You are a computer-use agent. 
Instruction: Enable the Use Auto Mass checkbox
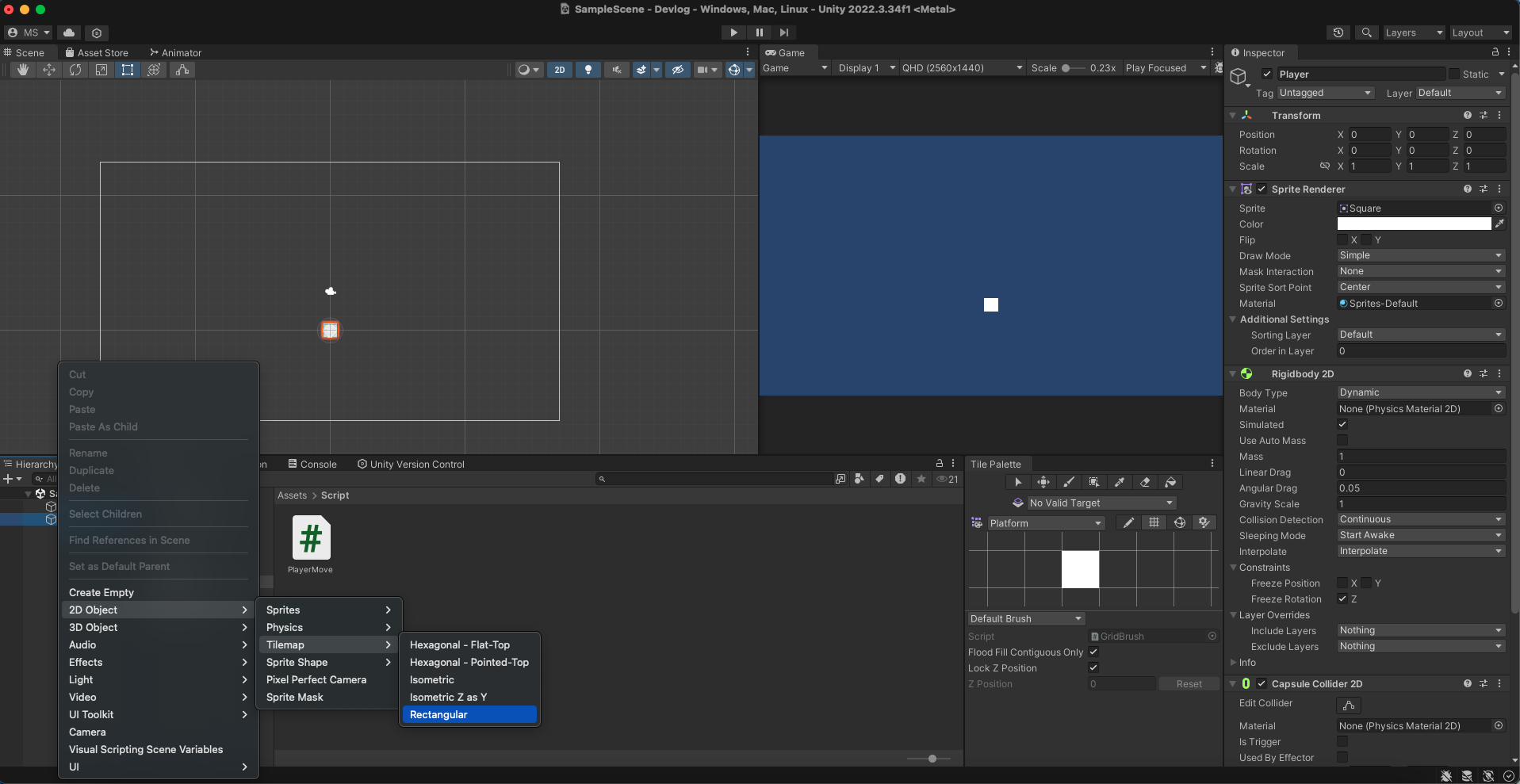1342,441
